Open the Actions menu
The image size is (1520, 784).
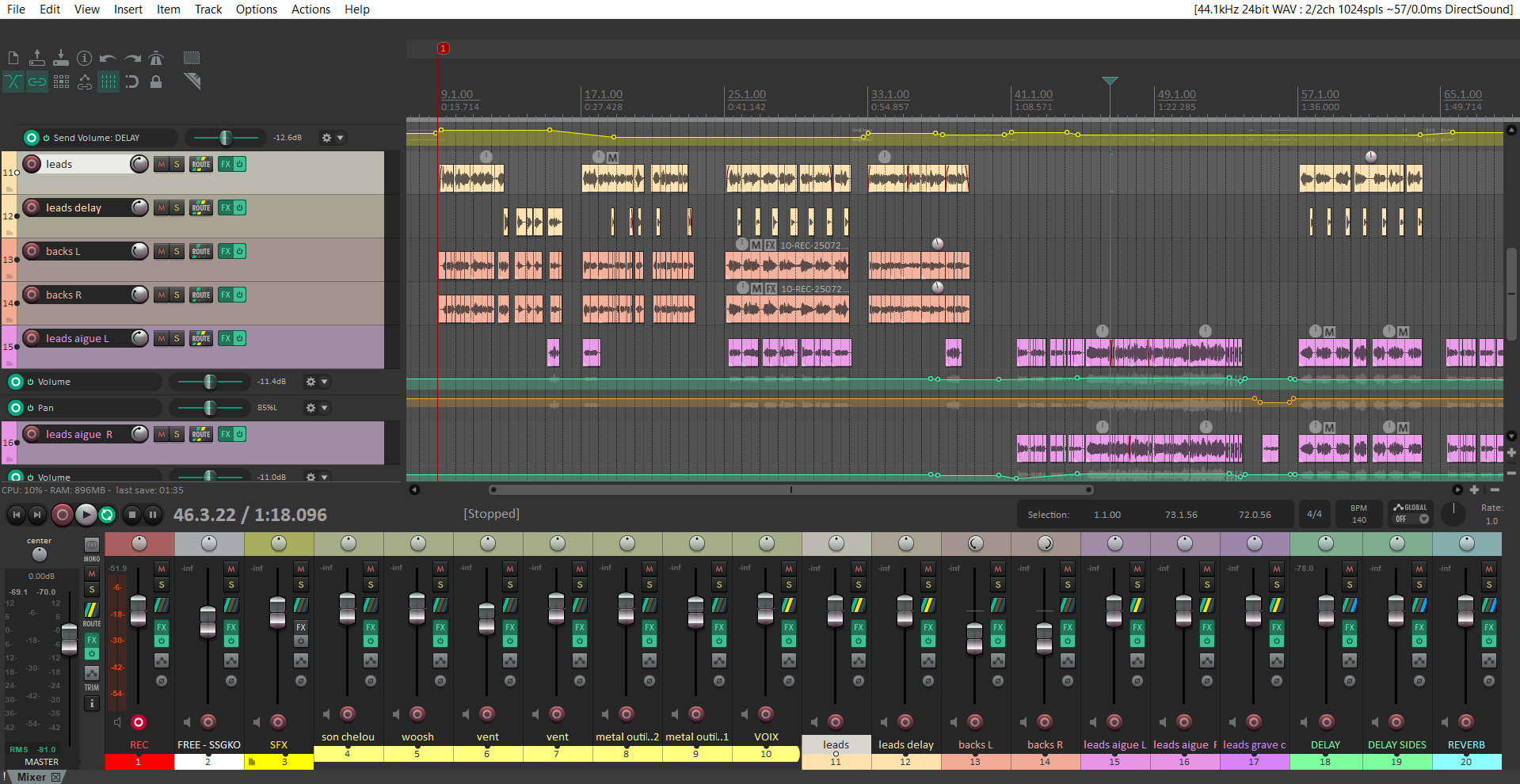(310, 10)
